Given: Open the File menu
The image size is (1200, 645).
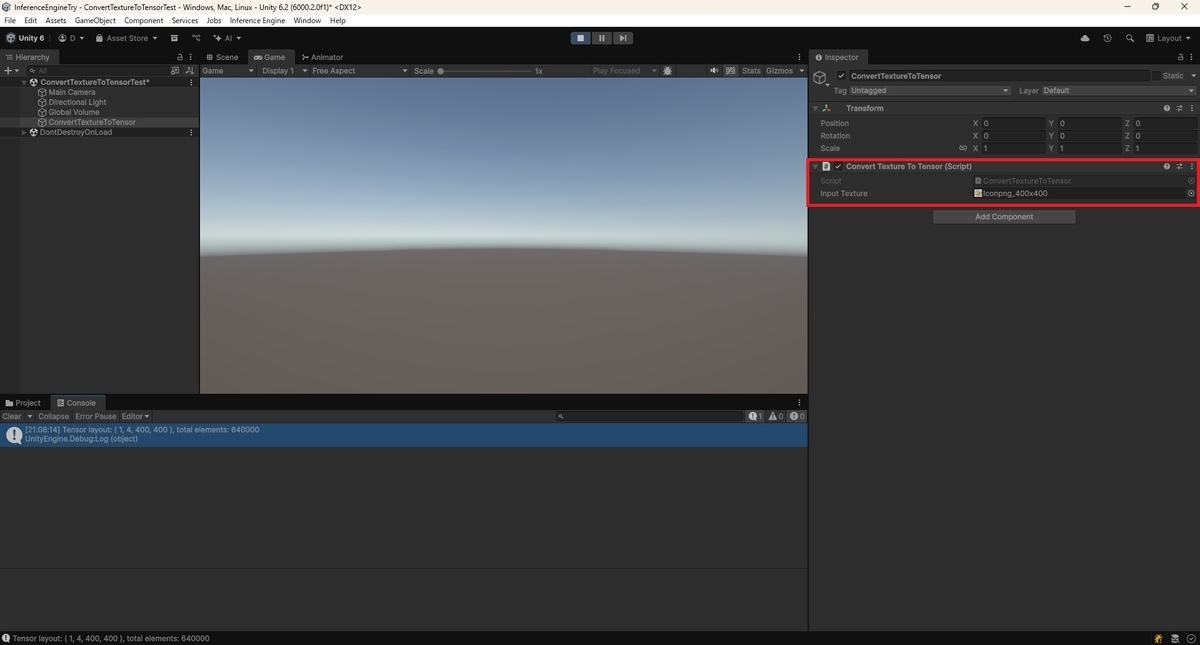Looking at the screenshot, I should point(11,20).
